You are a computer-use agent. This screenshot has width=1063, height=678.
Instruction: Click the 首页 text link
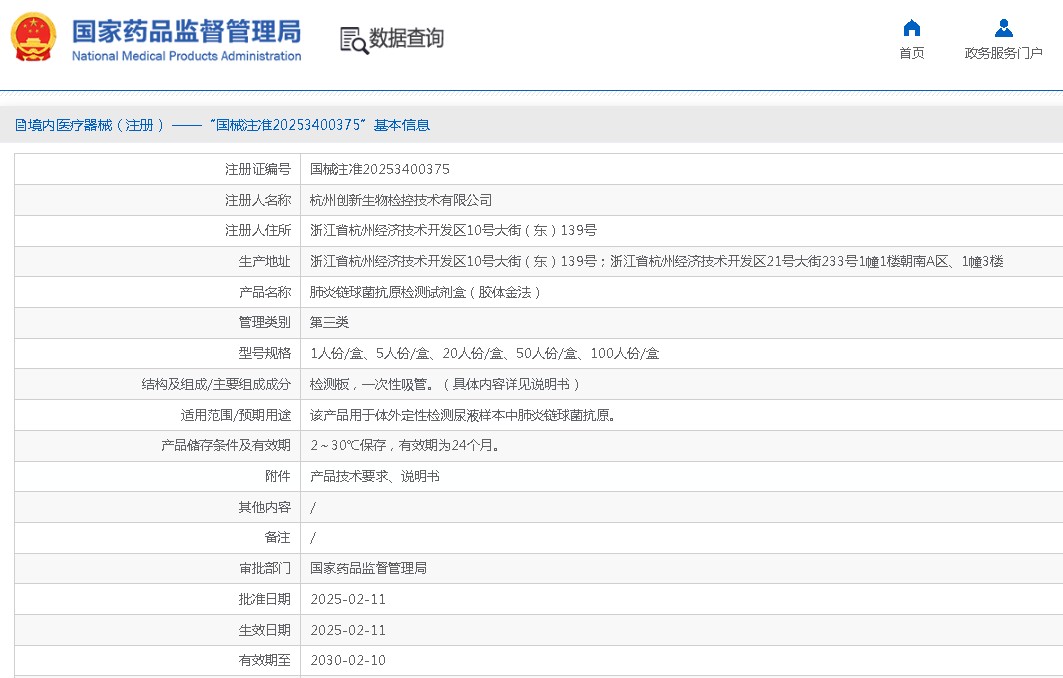pyautogui.click(x=912, y=53)
